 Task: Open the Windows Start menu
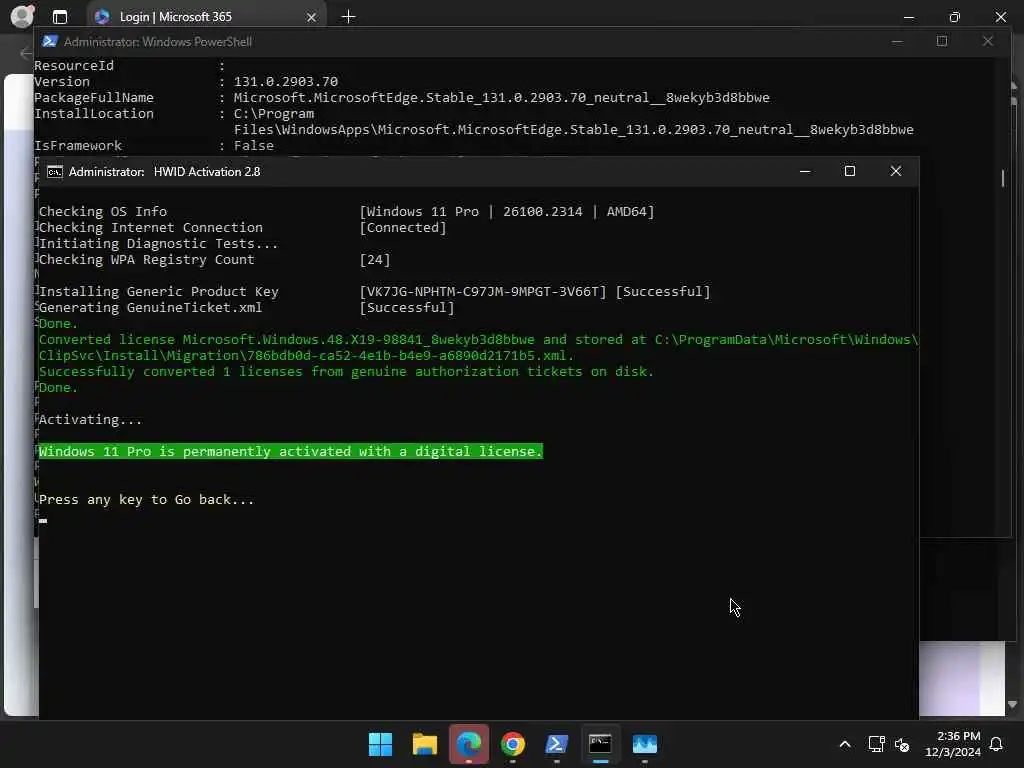coord(380,744)
